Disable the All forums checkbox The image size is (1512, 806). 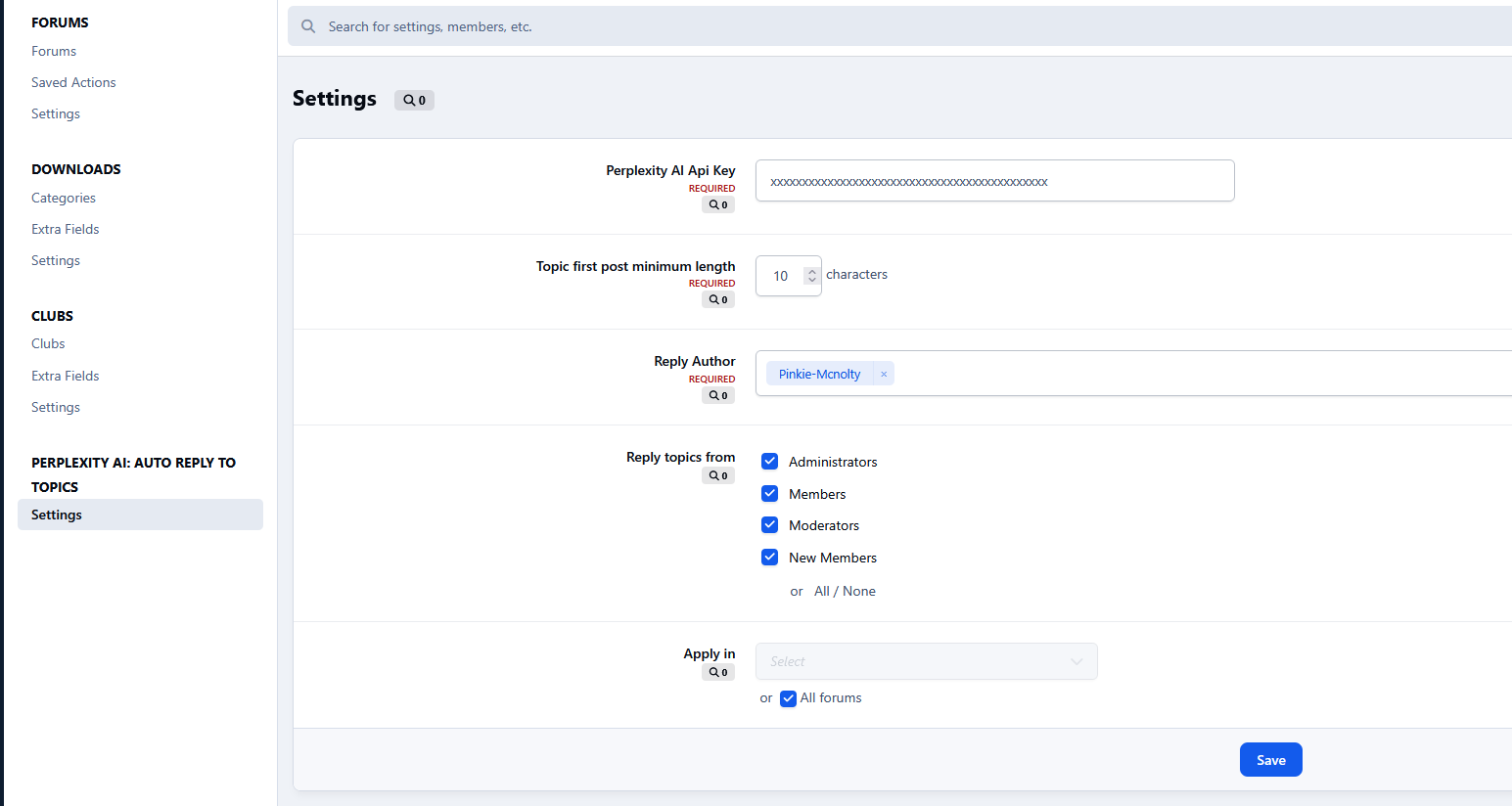click(x=788, y=698)
